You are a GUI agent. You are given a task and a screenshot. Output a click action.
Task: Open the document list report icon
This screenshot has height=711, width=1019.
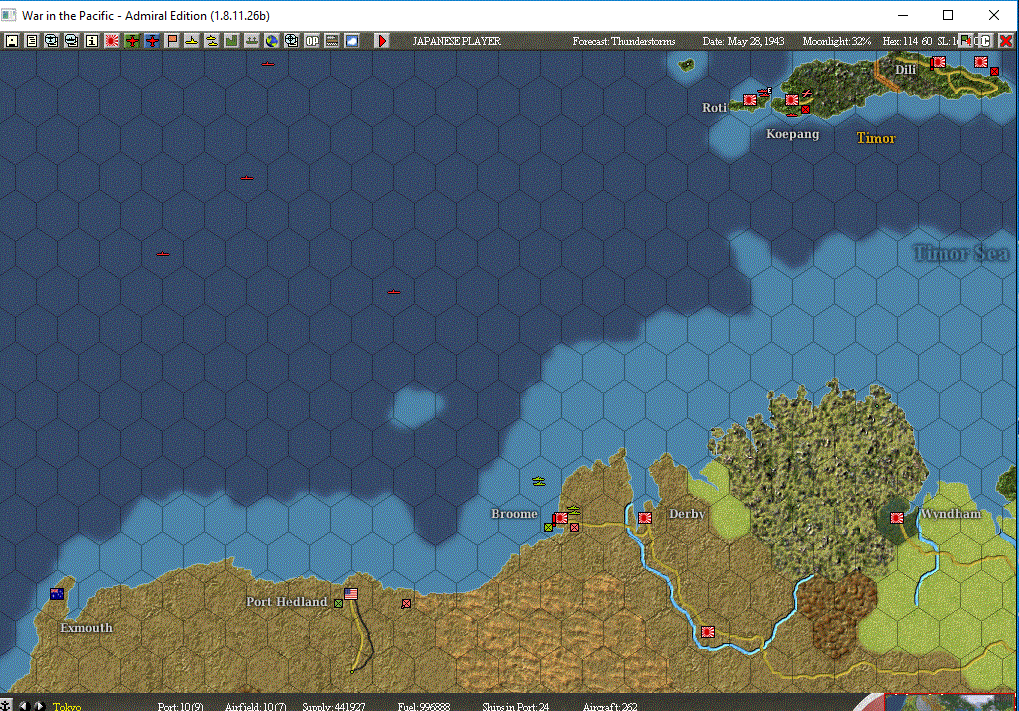(x=32, y=41)
